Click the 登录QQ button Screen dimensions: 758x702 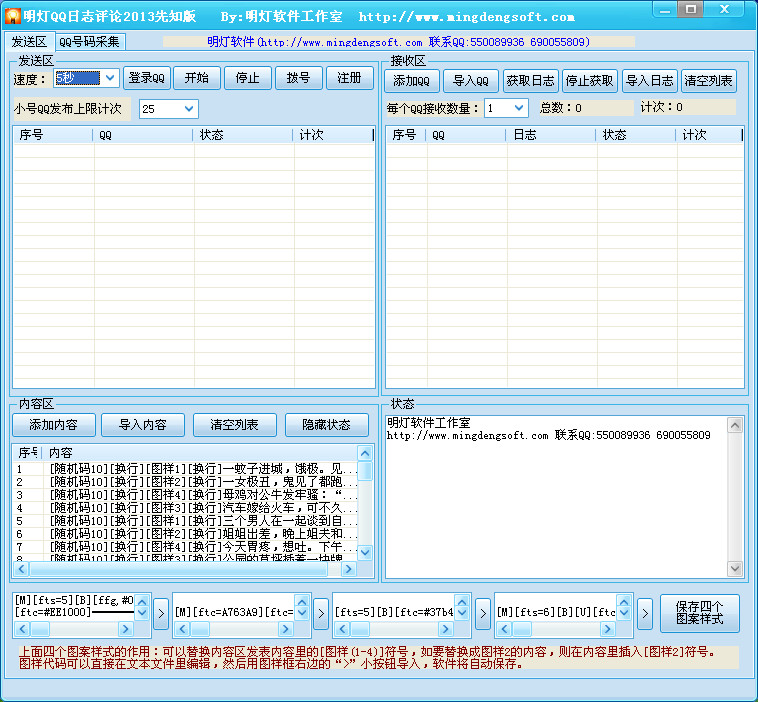pos(146,78)
